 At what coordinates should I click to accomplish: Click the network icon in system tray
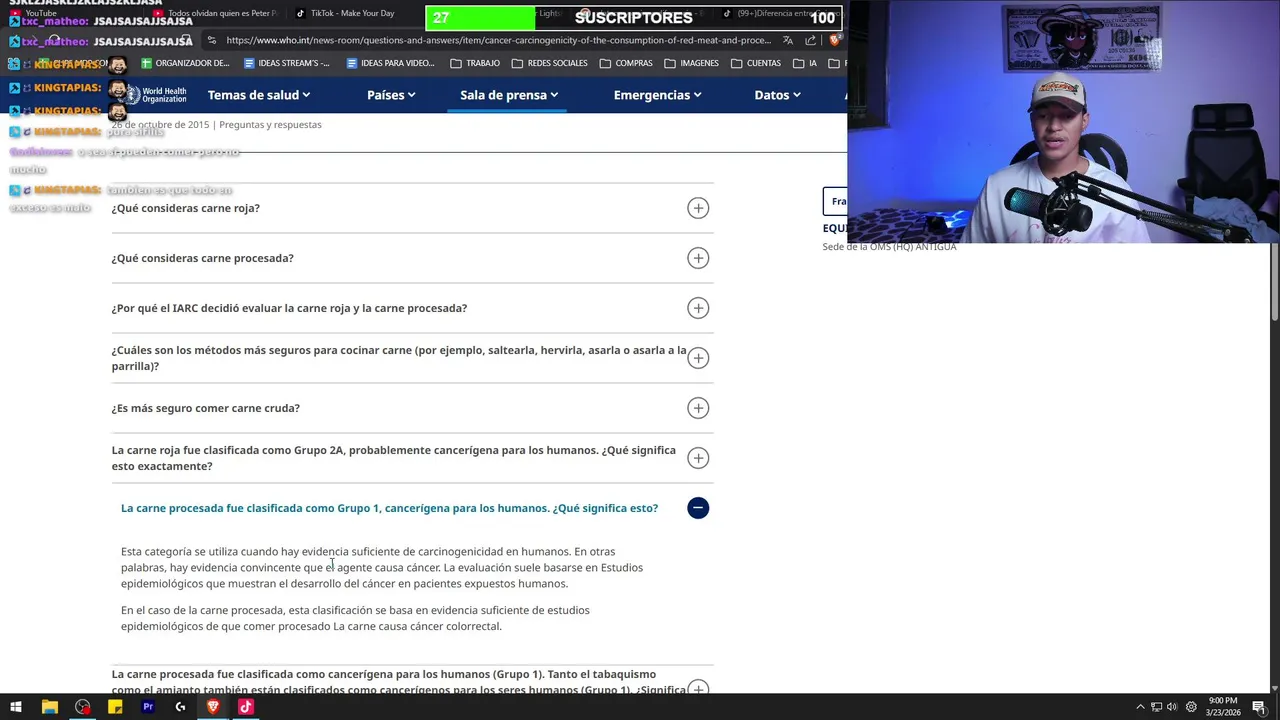coord(1157,707)
